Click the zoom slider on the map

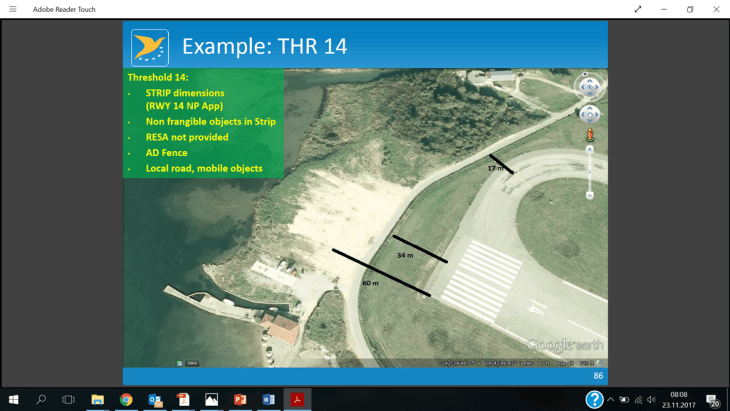click(589, 172)
